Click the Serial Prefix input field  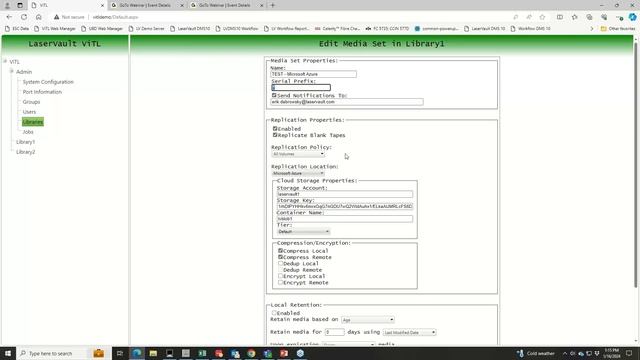click(301, 87)
